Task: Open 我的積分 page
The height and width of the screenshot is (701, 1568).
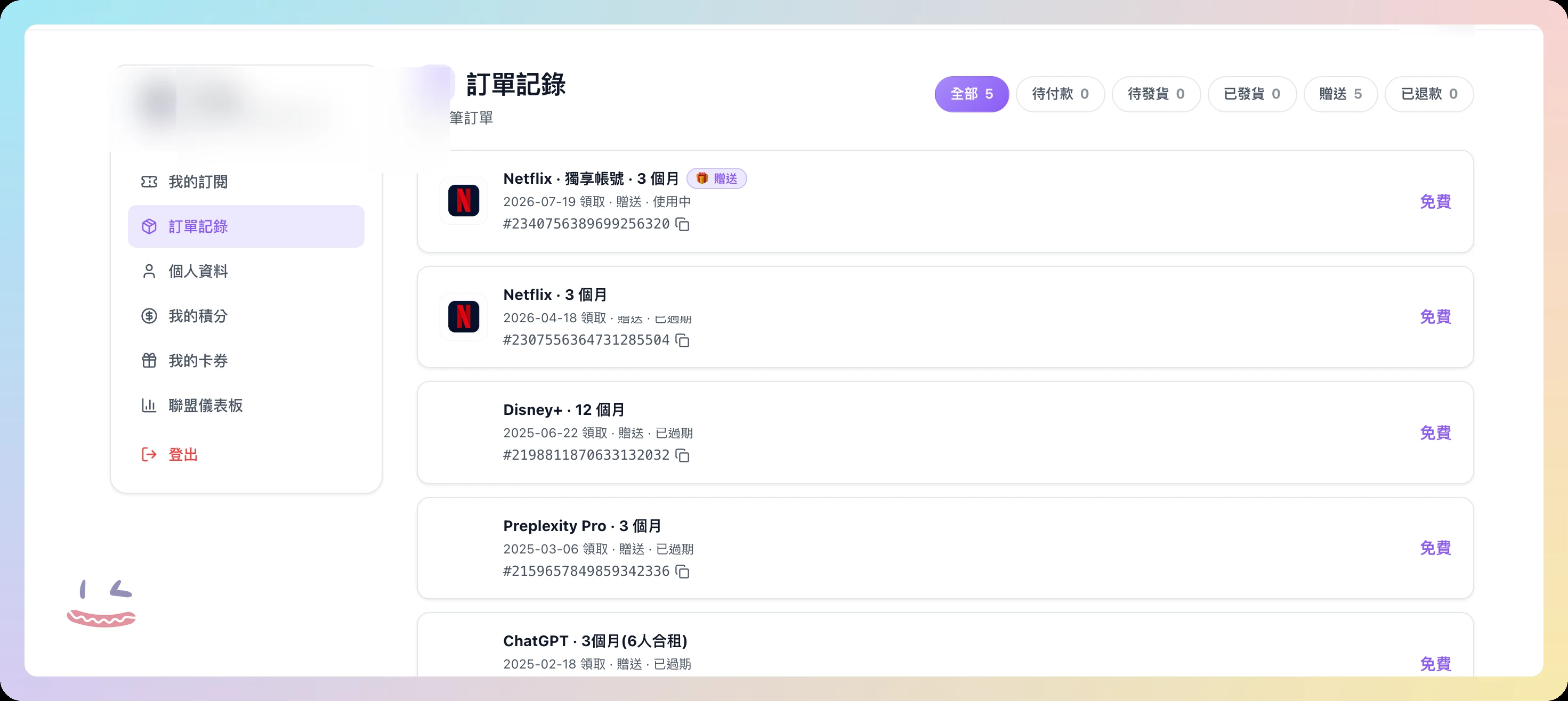Action: click(246, 316)
